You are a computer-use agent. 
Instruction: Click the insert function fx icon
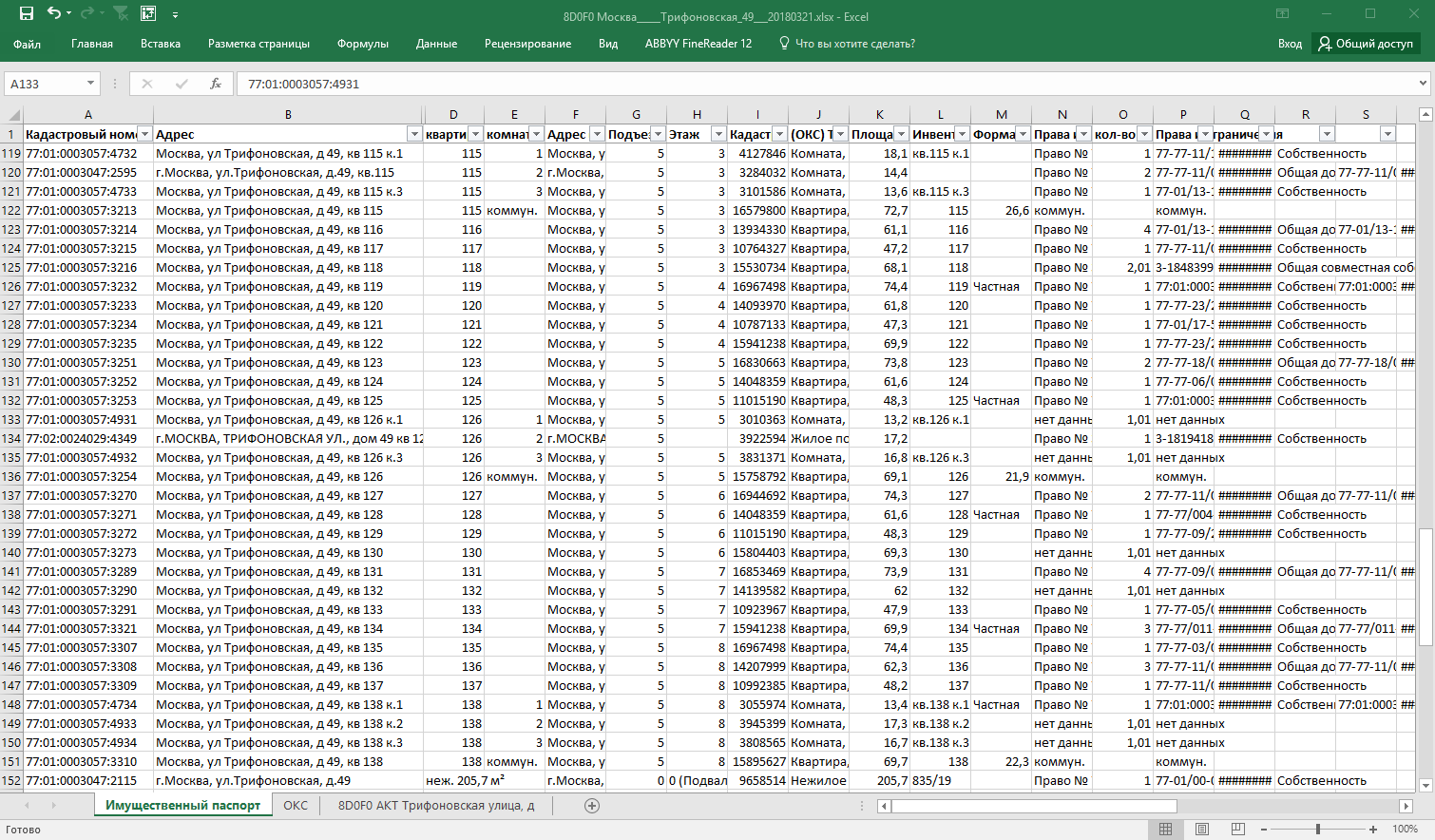216,84
